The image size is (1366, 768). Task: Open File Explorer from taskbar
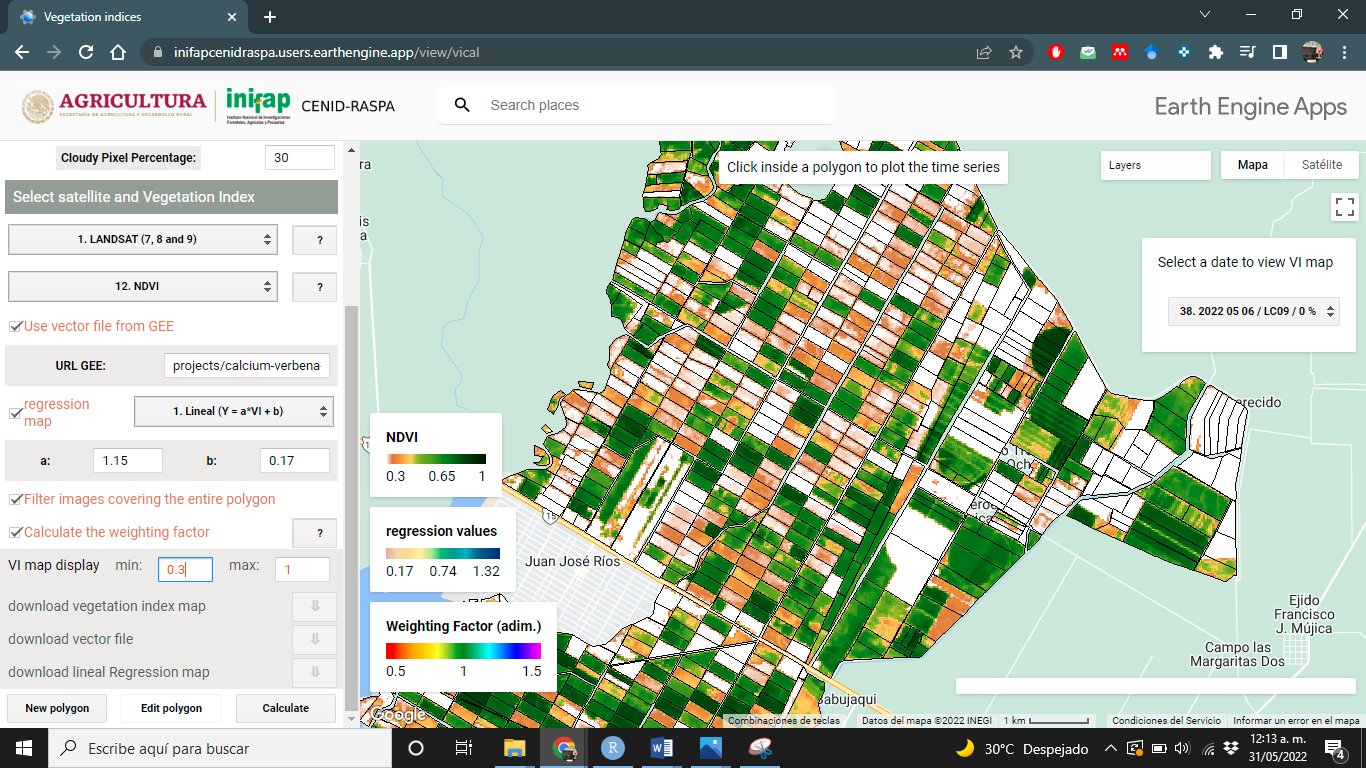[x=514, y=748]
